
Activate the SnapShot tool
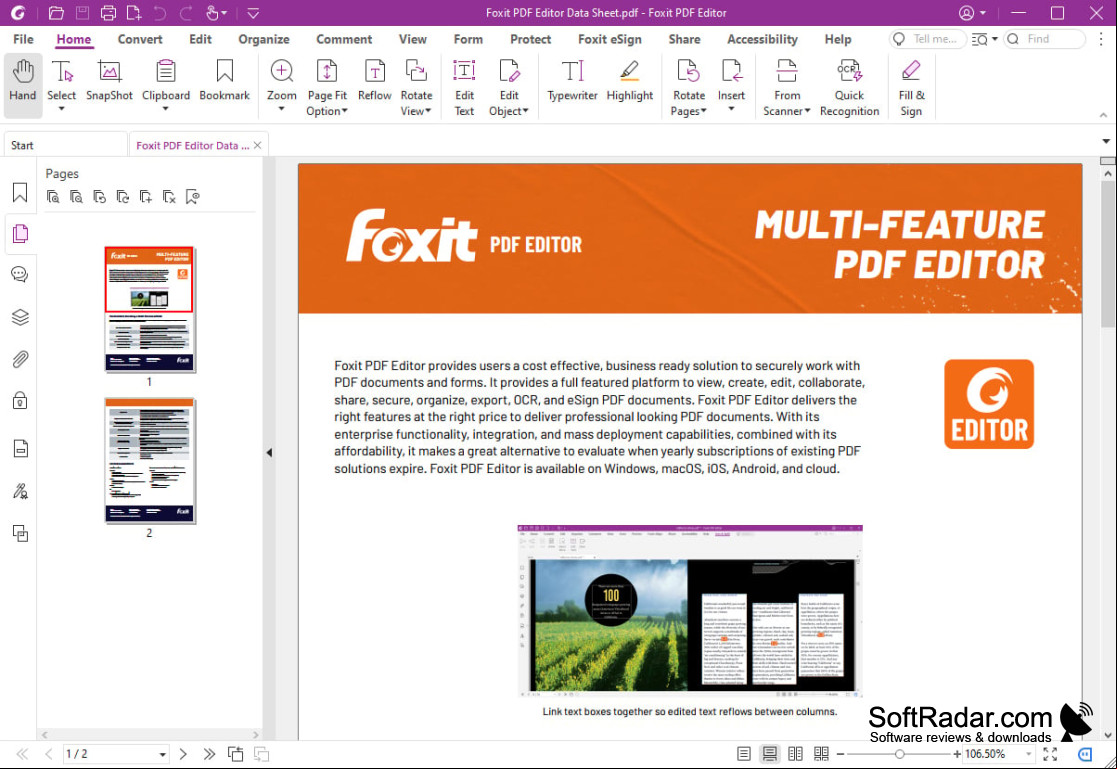pyautogui.click(x=109, y=81)
